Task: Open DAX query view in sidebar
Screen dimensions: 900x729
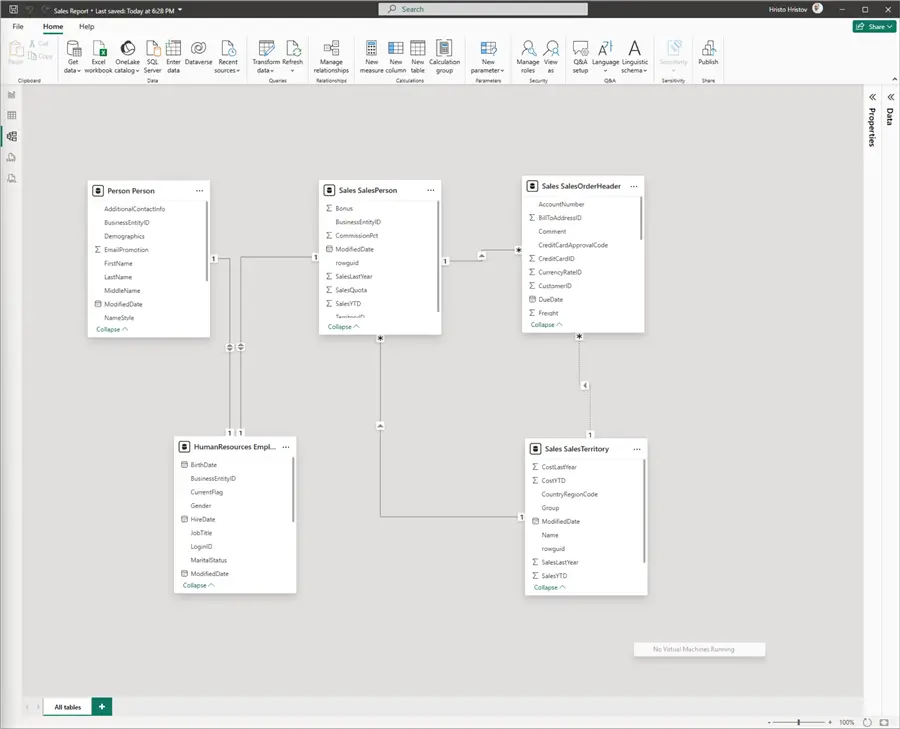Action: pyautogui.click(x=11, y=157)
